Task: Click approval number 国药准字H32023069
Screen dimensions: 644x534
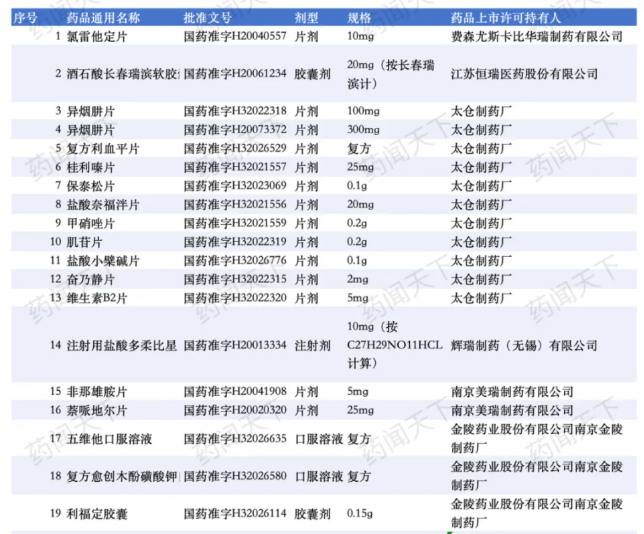Action: click(235, 185)
